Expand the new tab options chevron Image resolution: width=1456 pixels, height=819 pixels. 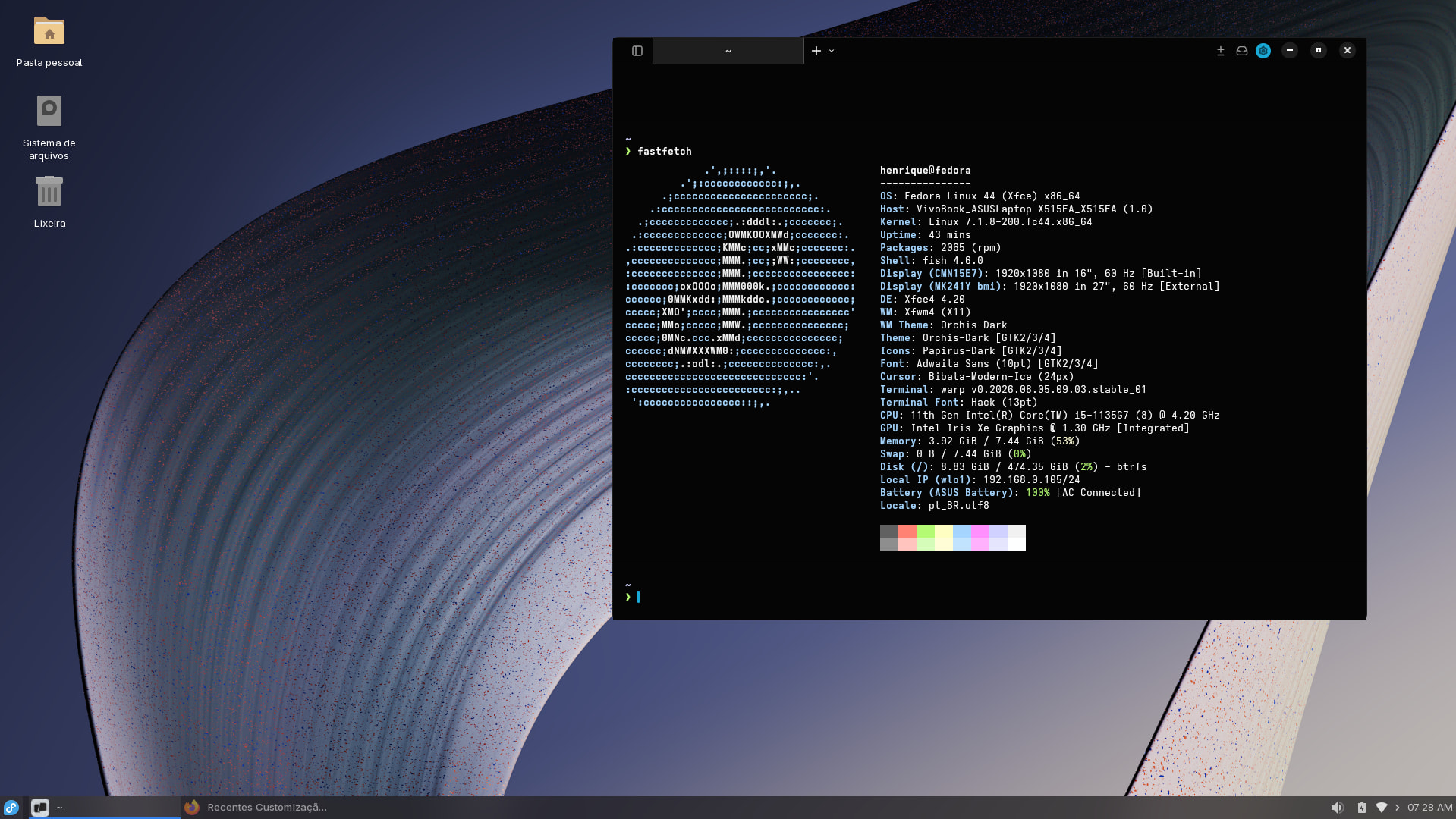click(x=832, y=51)
